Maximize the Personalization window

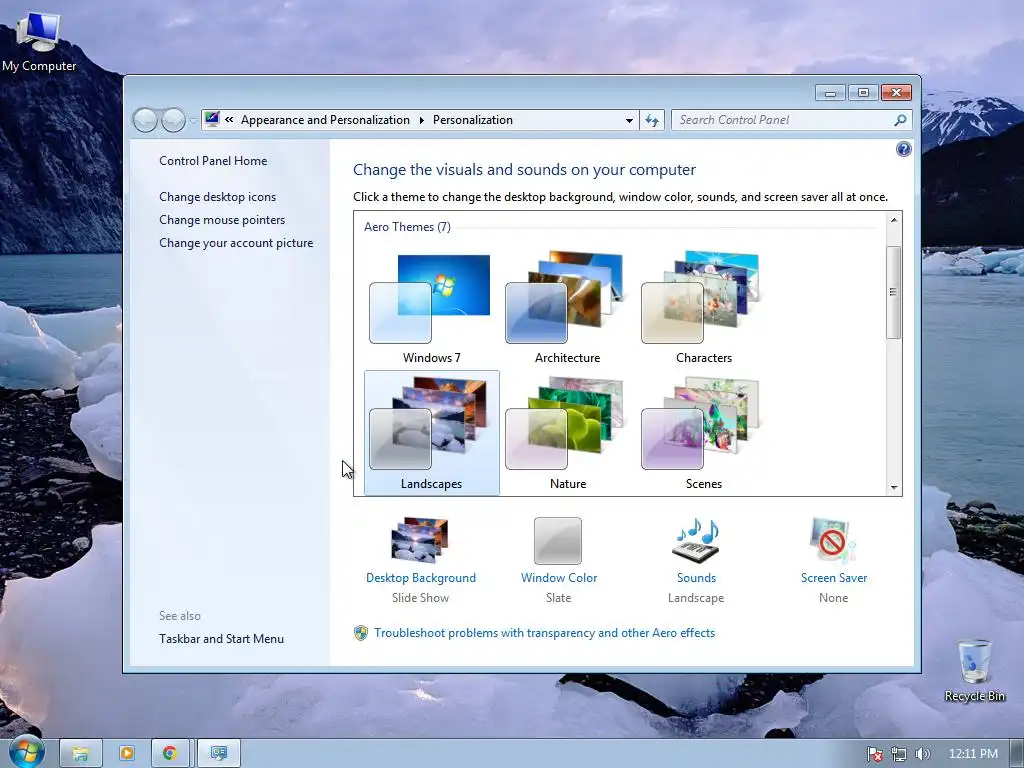point(863,93)
